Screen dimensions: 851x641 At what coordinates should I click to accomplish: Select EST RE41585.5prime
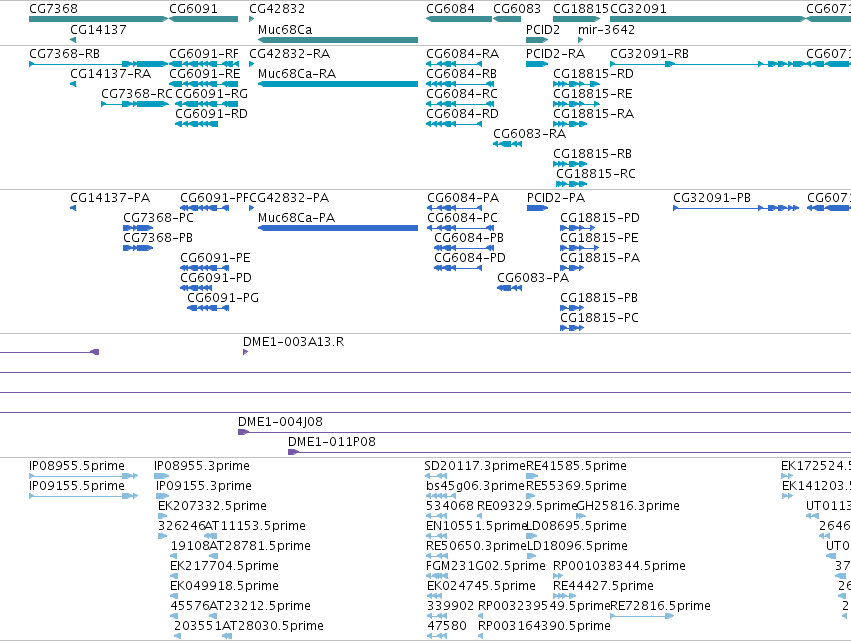tap(576, 466)
